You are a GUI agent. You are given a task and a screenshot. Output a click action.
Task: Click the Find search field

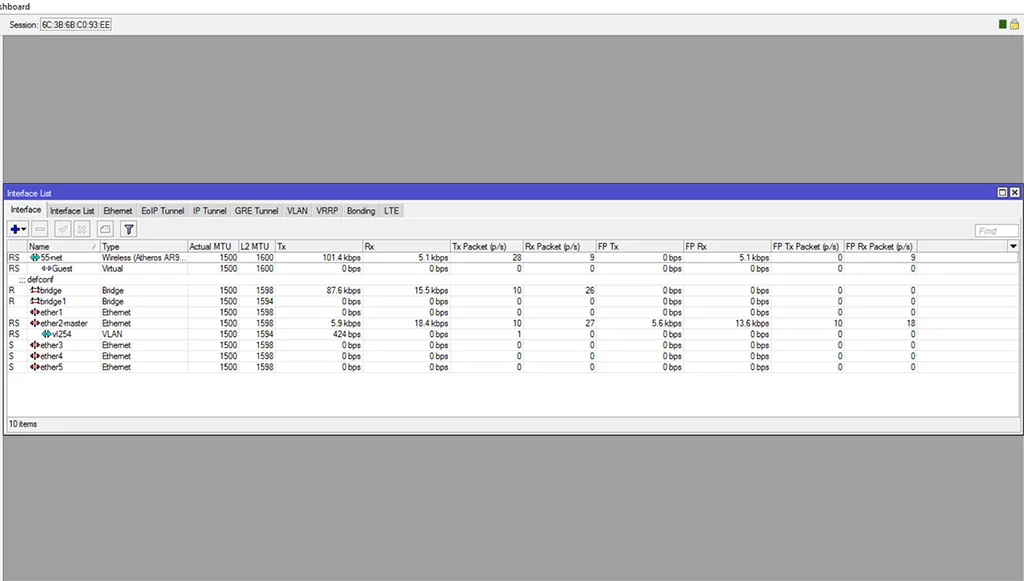point(996,230)
